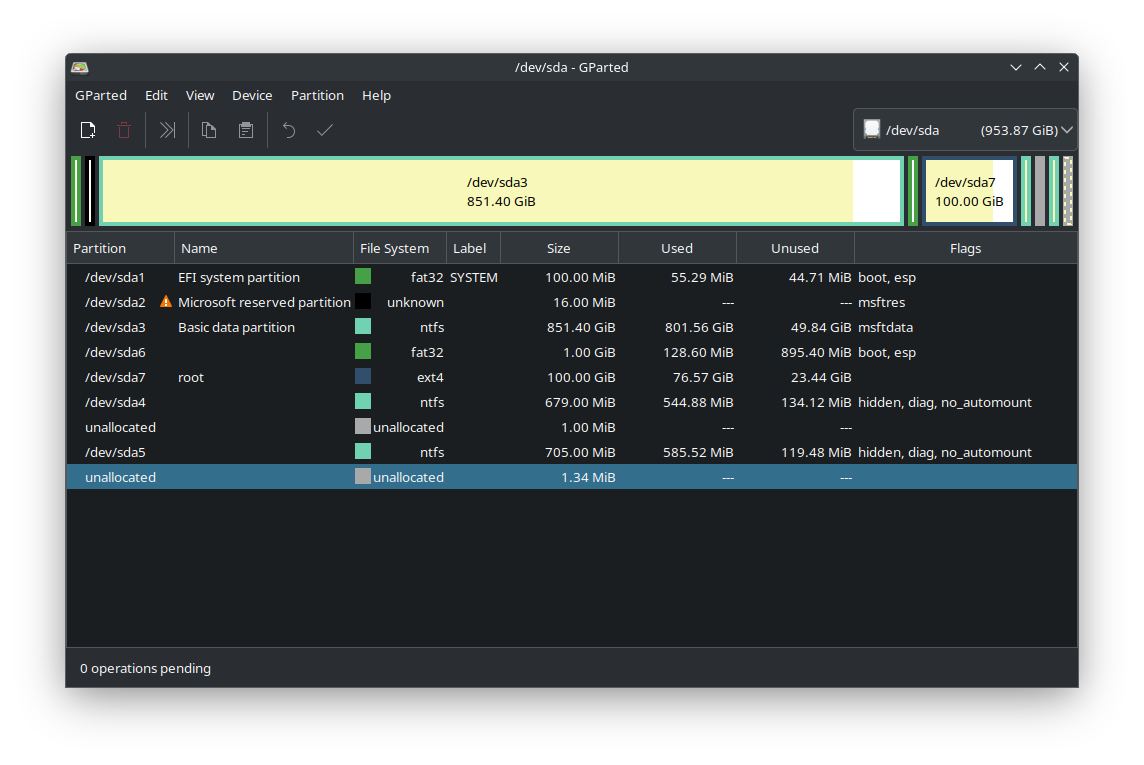This screenshot has height=765, width=1144.
Task: Click the red Delete partition trash icon
Action: [x=124, y=131]
